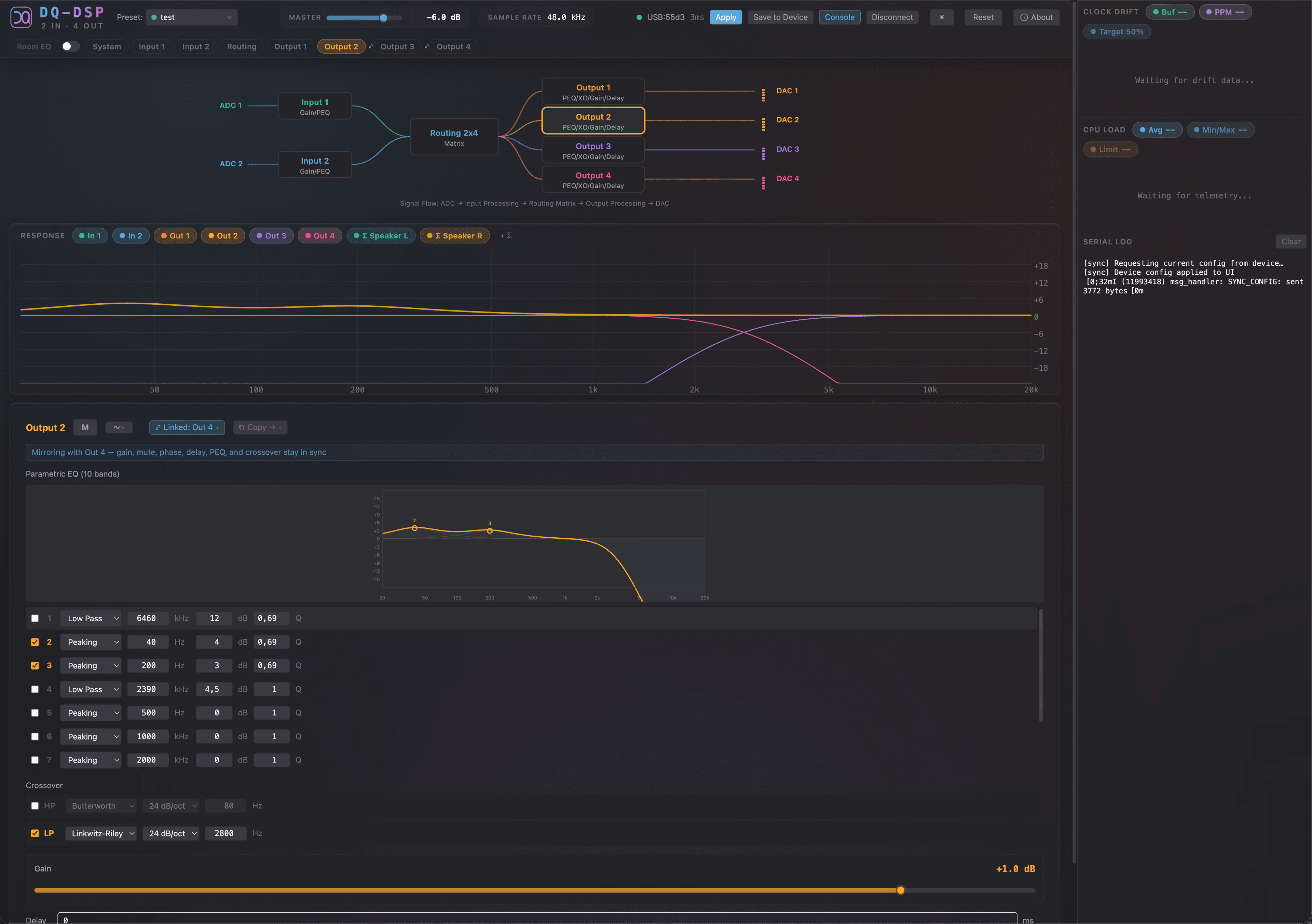
Task: Click the Reset button
Action: click(983, 17)
